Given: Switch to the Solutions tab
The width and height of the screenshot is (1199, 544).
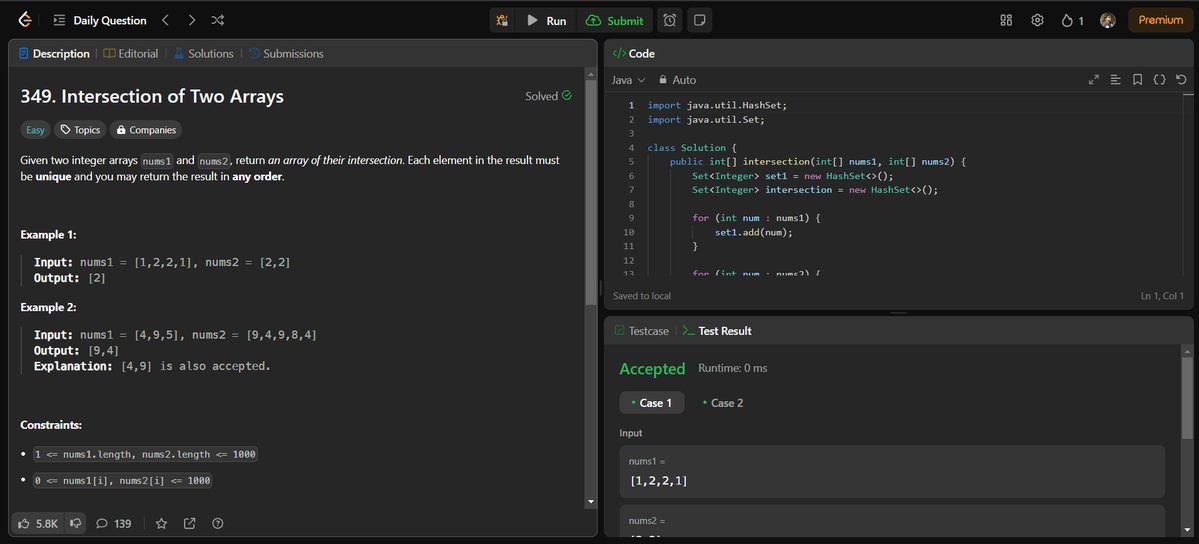Looking at the screenshot, I should [x=203, y=54].
